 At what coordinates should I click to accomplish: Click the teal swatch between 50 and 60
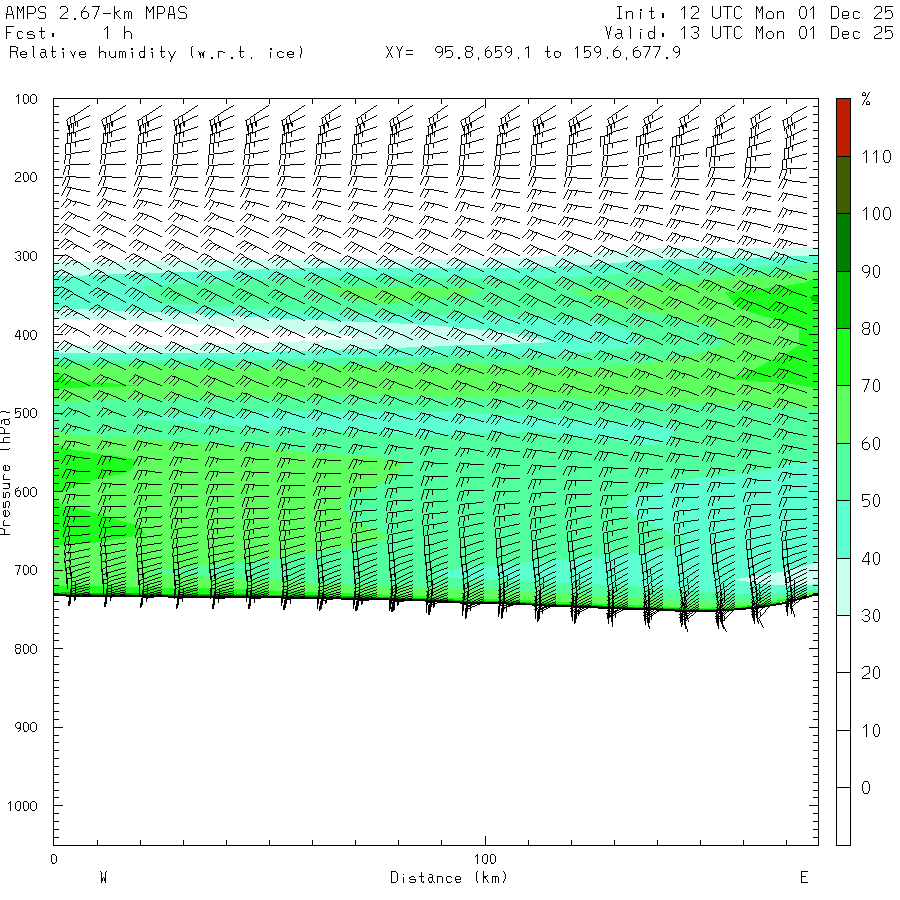tap(843, 472)
